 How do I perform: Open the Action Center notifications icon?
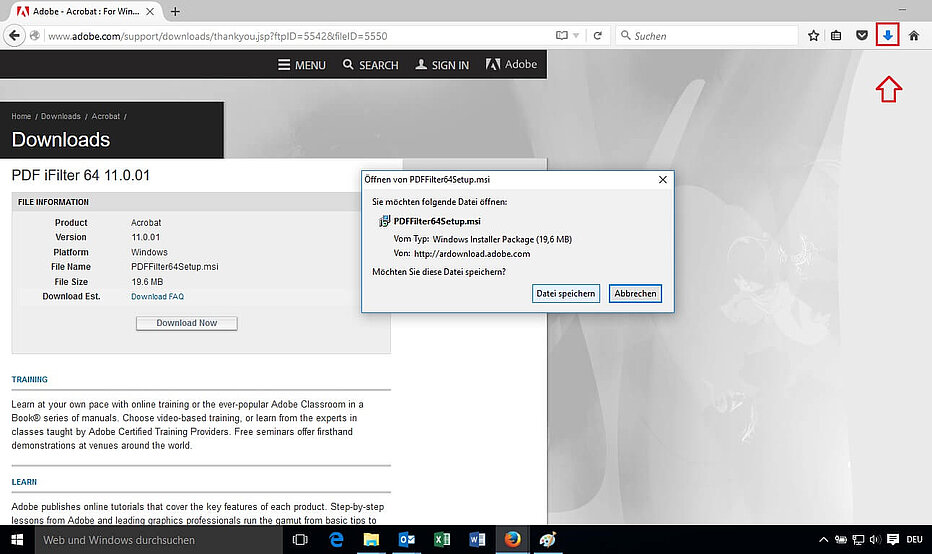pos(892,540)
